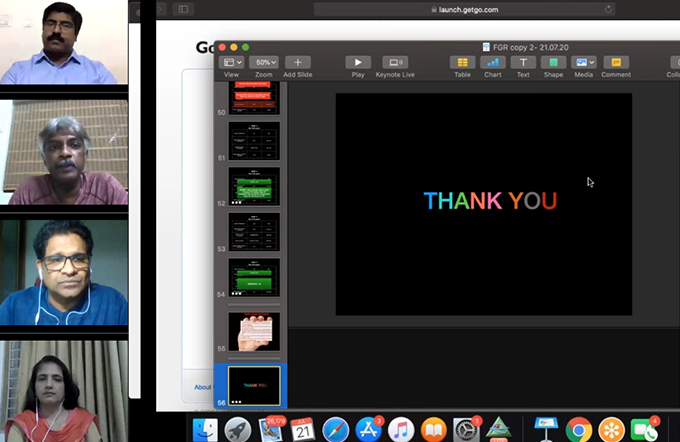Select slide 56 Thank You thumbnail
The image size is (680, 442).
coord(254,386)
